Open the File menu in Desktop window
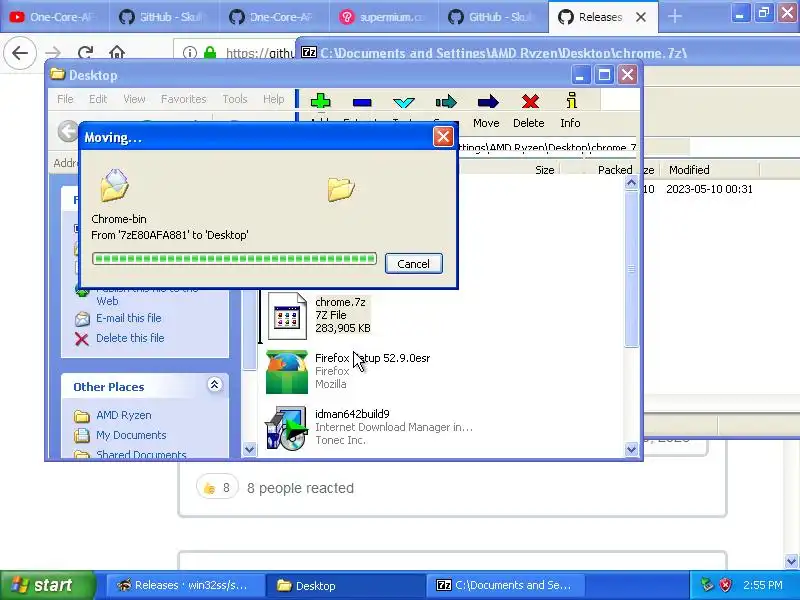 pyautogui.click(x=65, y=99)
